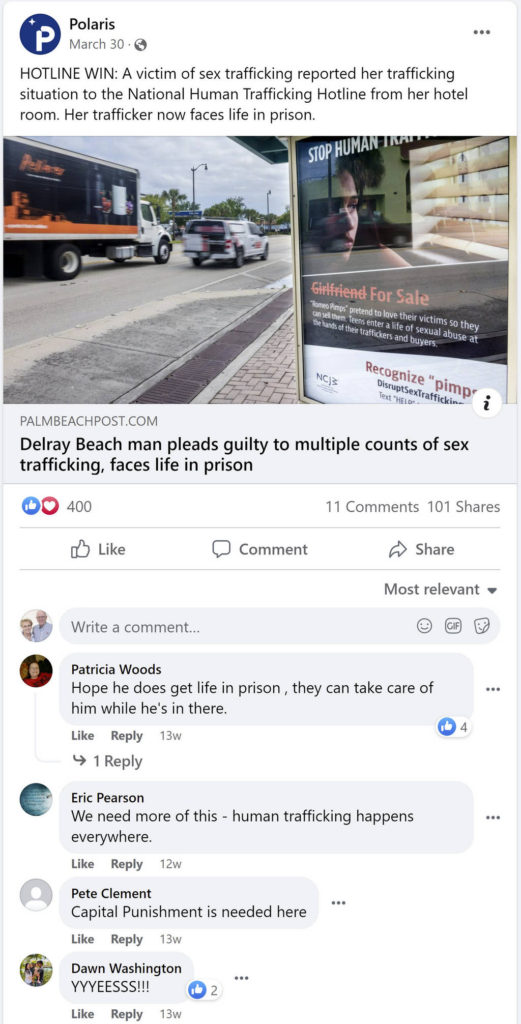
Task: Show options for Eric Pearson's comment
Action: (493, 817)
